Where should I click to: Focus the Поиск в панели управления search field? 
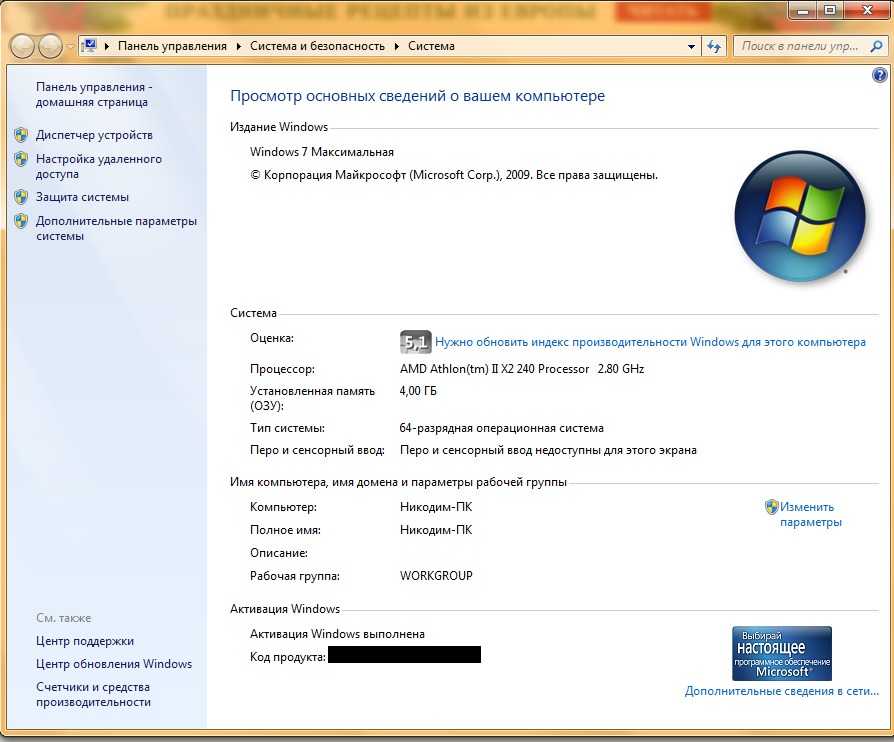point(800,46)
